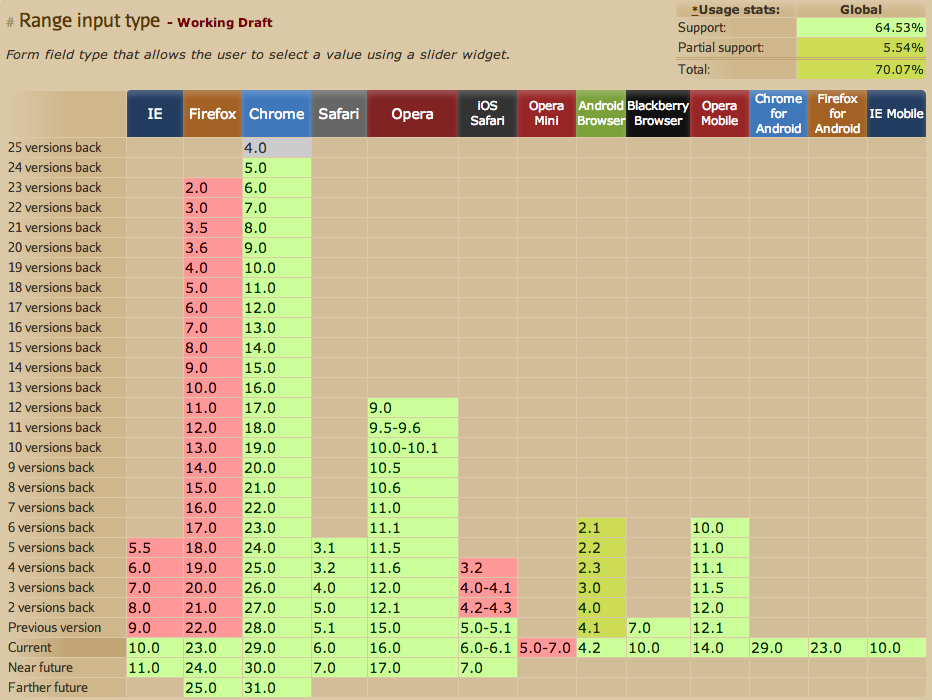This screenshot has width=932, height=700.
Task: Select the IE Mobile column header
Action: point(896,113)
